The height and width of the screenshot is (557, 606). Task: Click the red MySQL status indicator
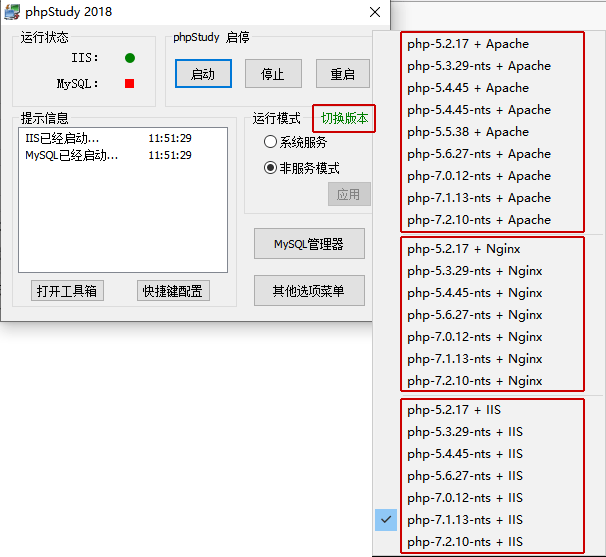coord(129,83)
